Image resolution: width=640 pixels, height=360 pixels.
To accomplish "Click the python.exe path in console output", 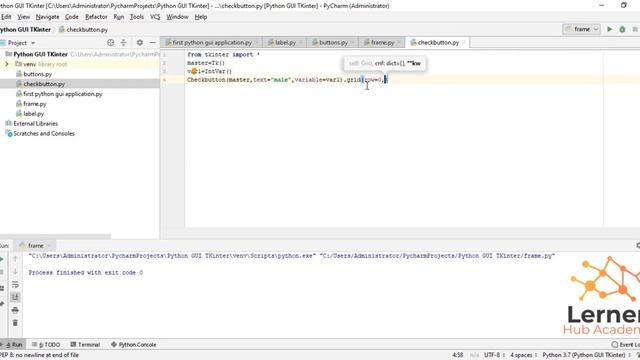I will 172,256.
